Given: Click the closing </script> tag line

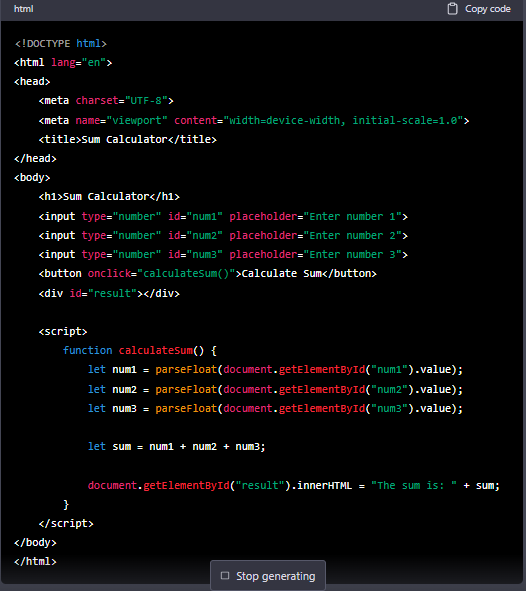Looking at the screenshot, I should (x=66, y=524).
